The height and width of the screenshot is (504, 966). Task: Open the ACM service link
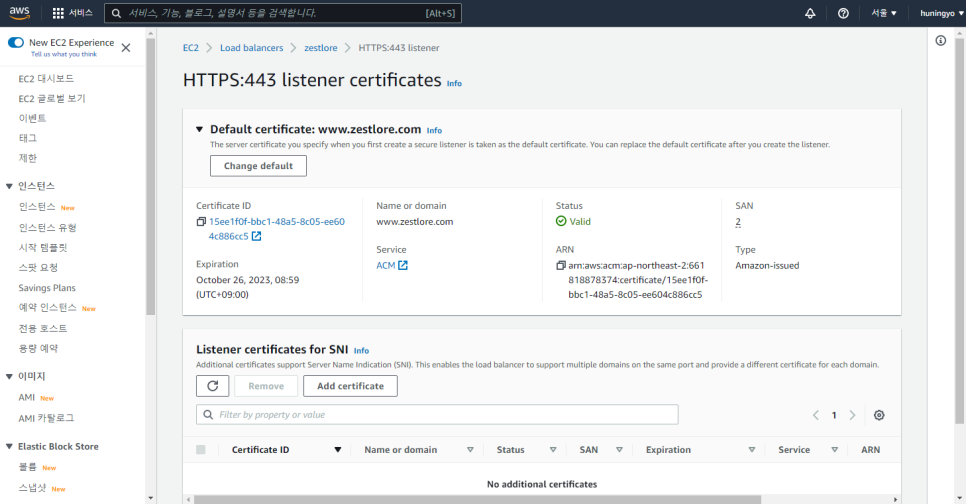coord(386,265)
